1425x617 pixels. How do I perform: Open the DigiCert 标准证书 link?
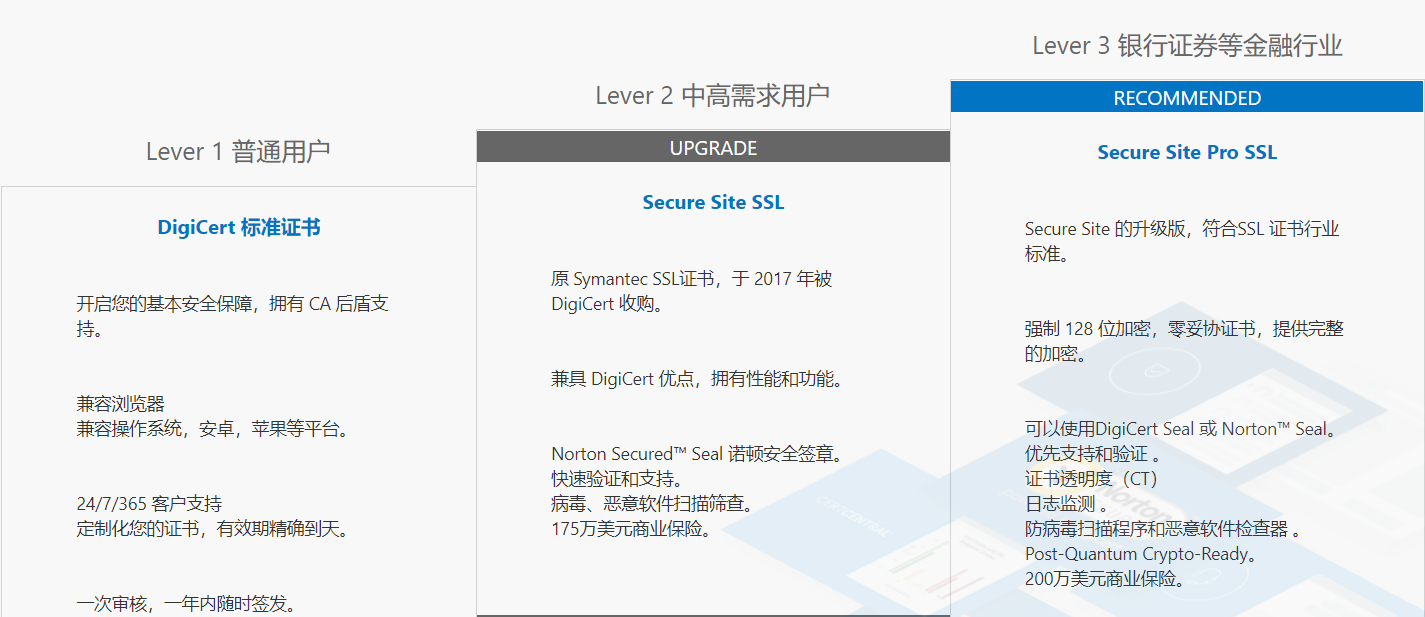click(239, 227)
